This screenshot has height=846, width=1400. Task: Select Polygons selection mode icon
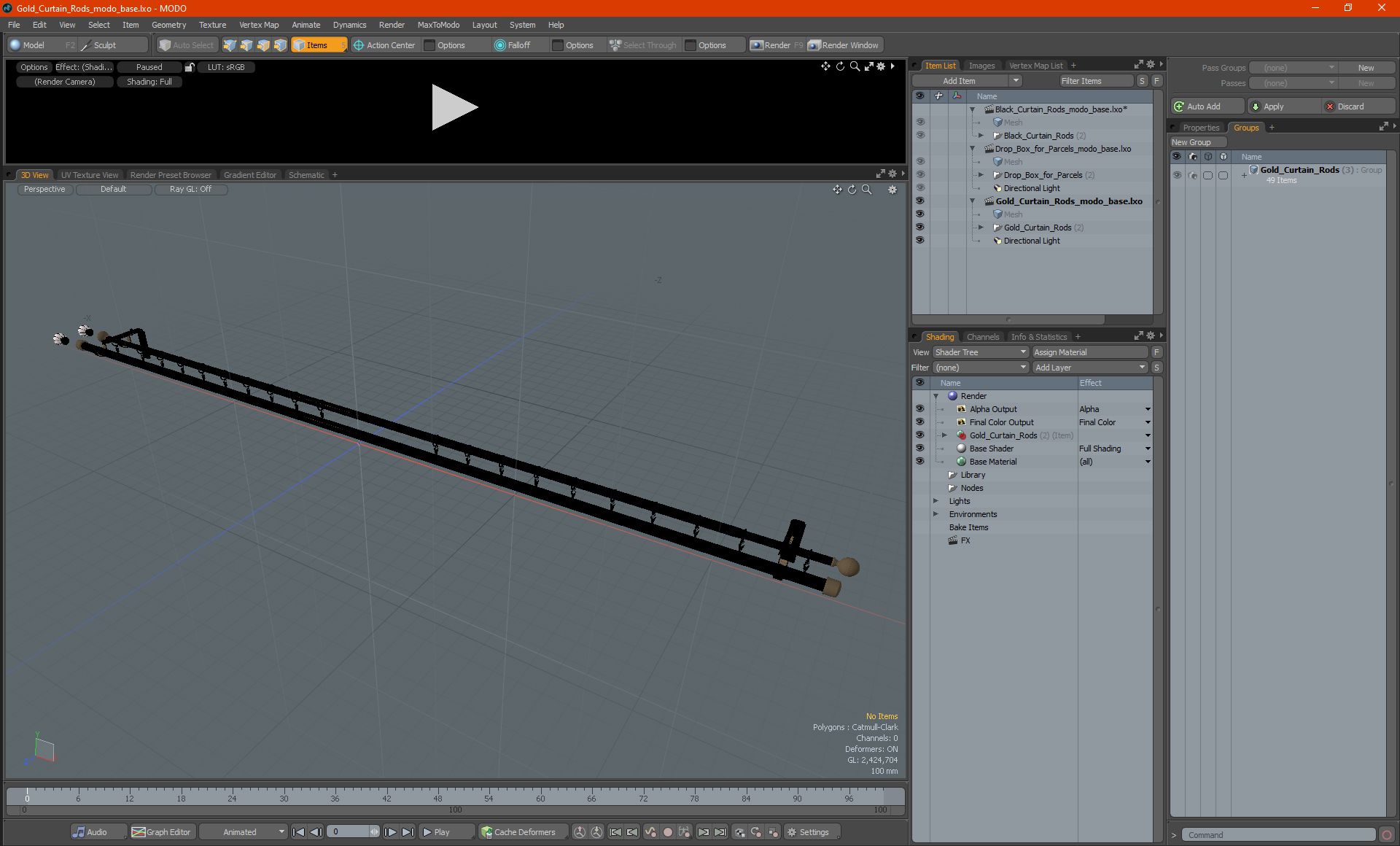pos(263,45)
